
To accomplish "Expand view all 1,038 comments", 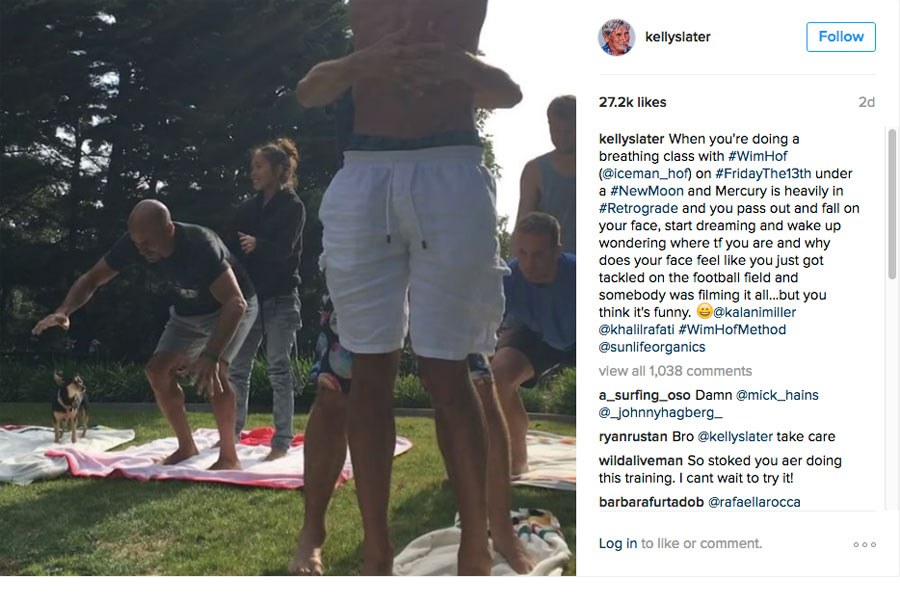I will coord(675,371).
